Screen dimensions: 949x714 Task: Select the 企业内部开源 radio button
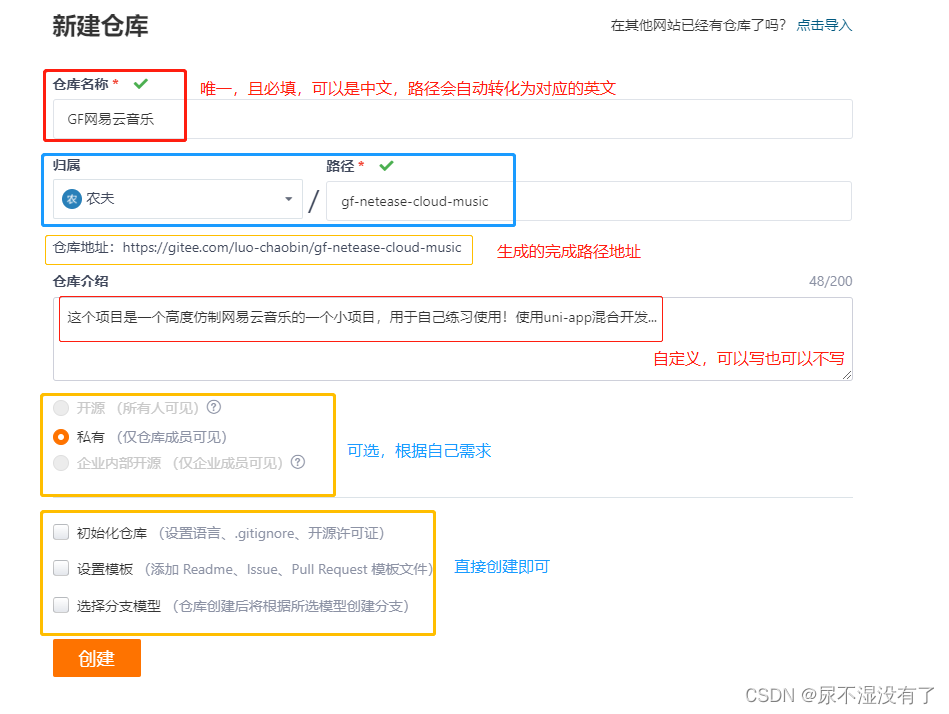61,463
